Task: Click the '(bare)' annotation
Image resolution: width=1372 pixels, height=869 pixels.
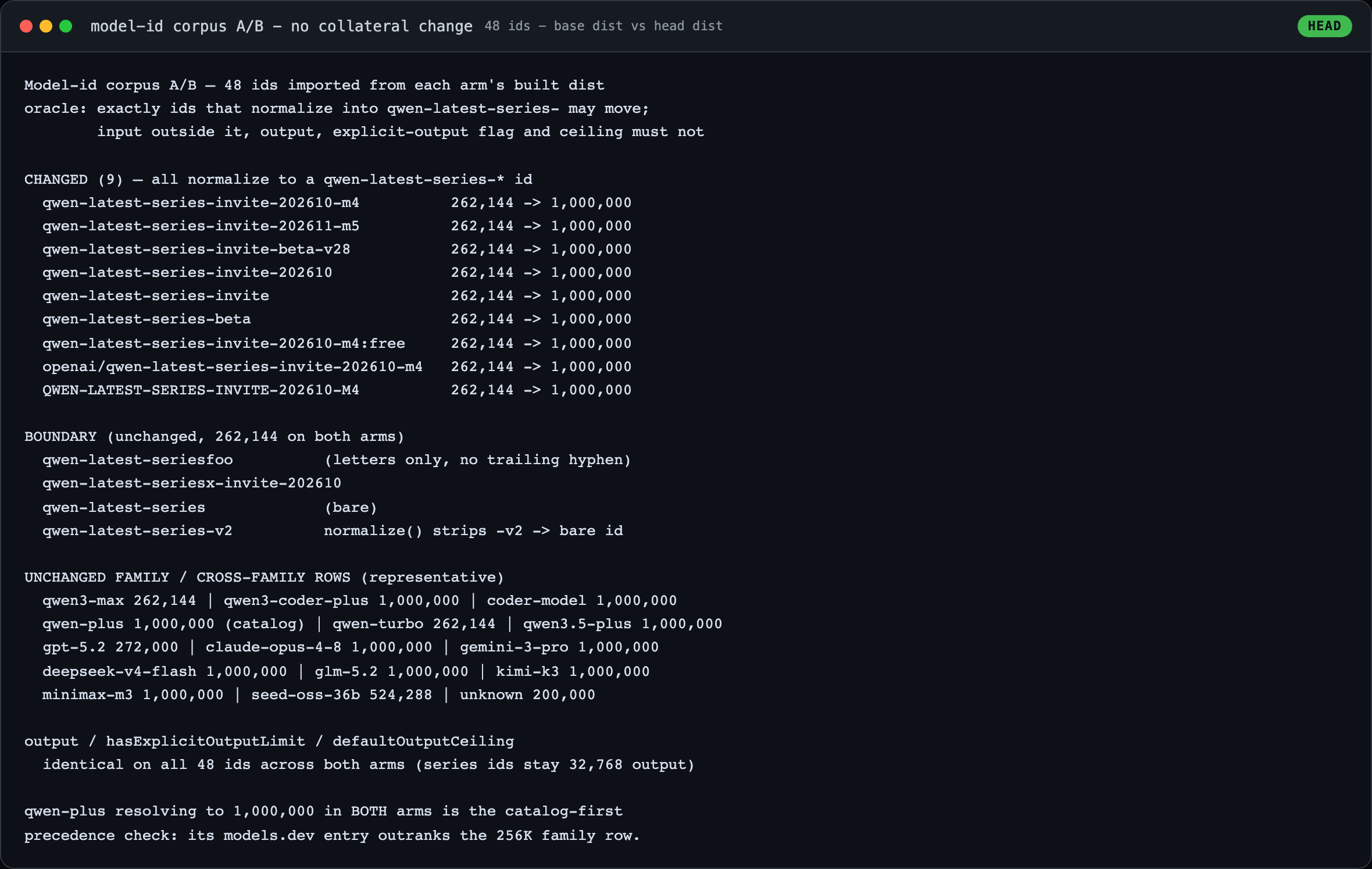Action: click(351, 507)
